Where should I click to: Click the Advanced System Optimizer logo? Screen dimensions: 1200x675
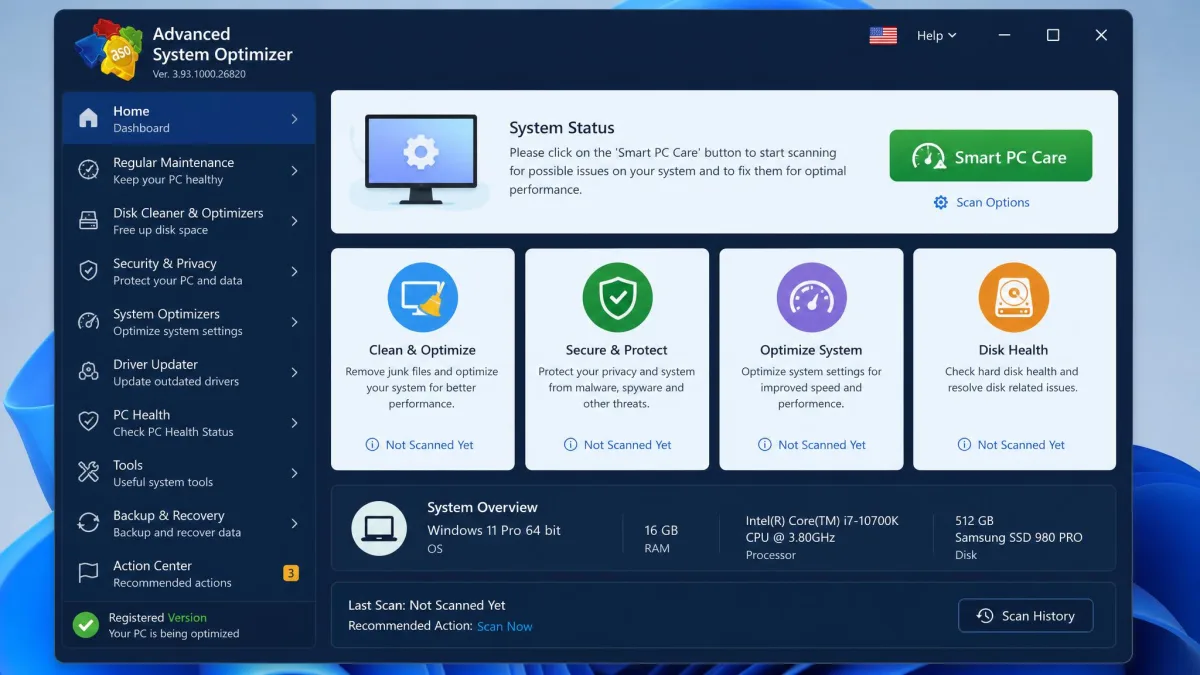109,50
